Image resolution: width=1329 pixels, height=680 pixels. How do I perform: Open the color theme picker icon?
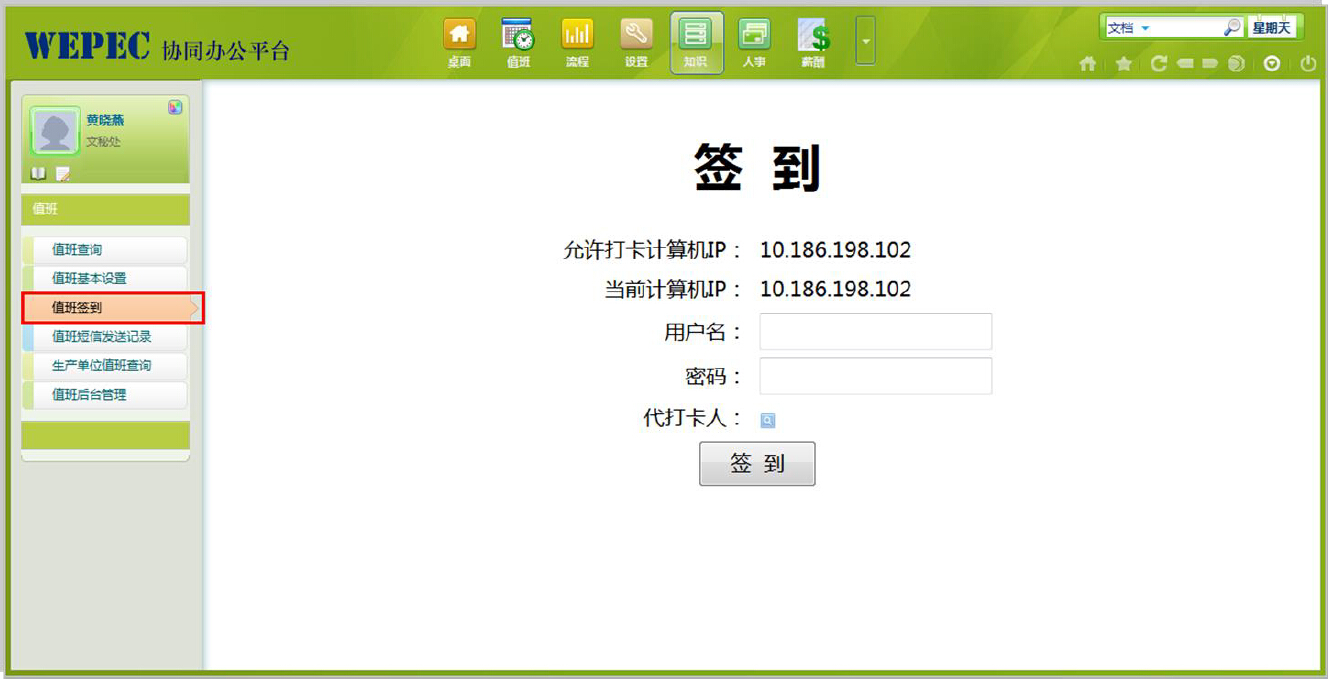[x=175, y=107]
